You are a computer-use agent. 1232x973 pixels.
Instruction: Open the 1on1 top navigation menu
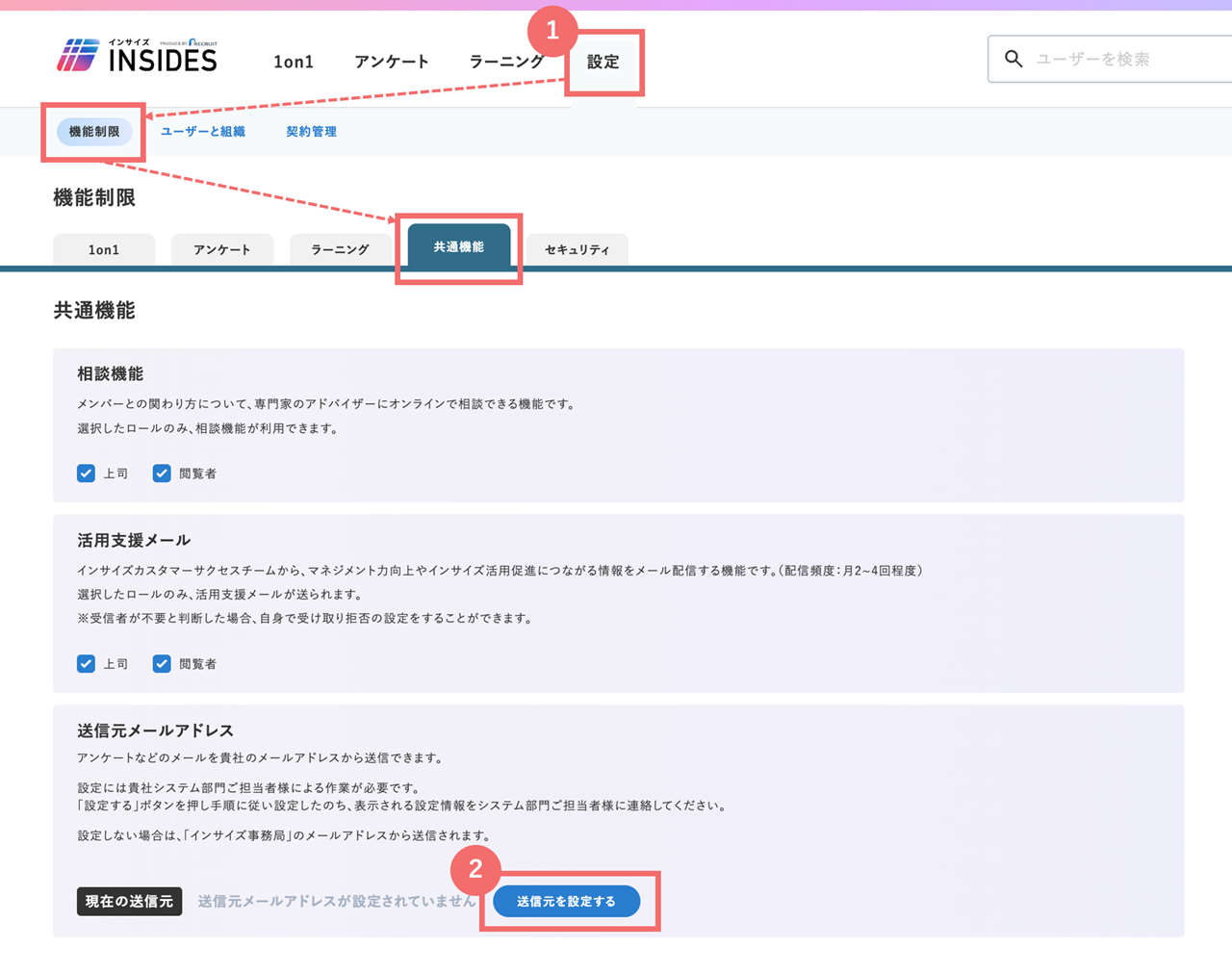[x=294, y=62]
